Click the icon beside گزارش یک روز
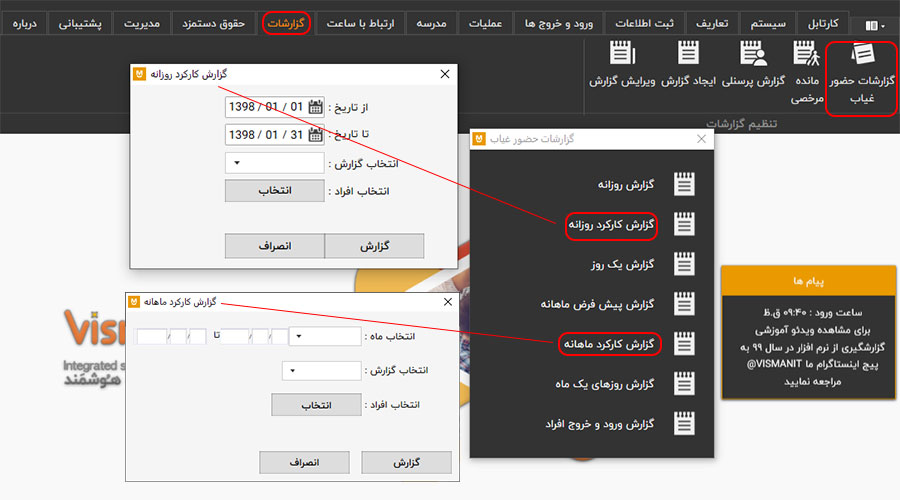The height and width of the screenshot is (500, 900). 684,264
